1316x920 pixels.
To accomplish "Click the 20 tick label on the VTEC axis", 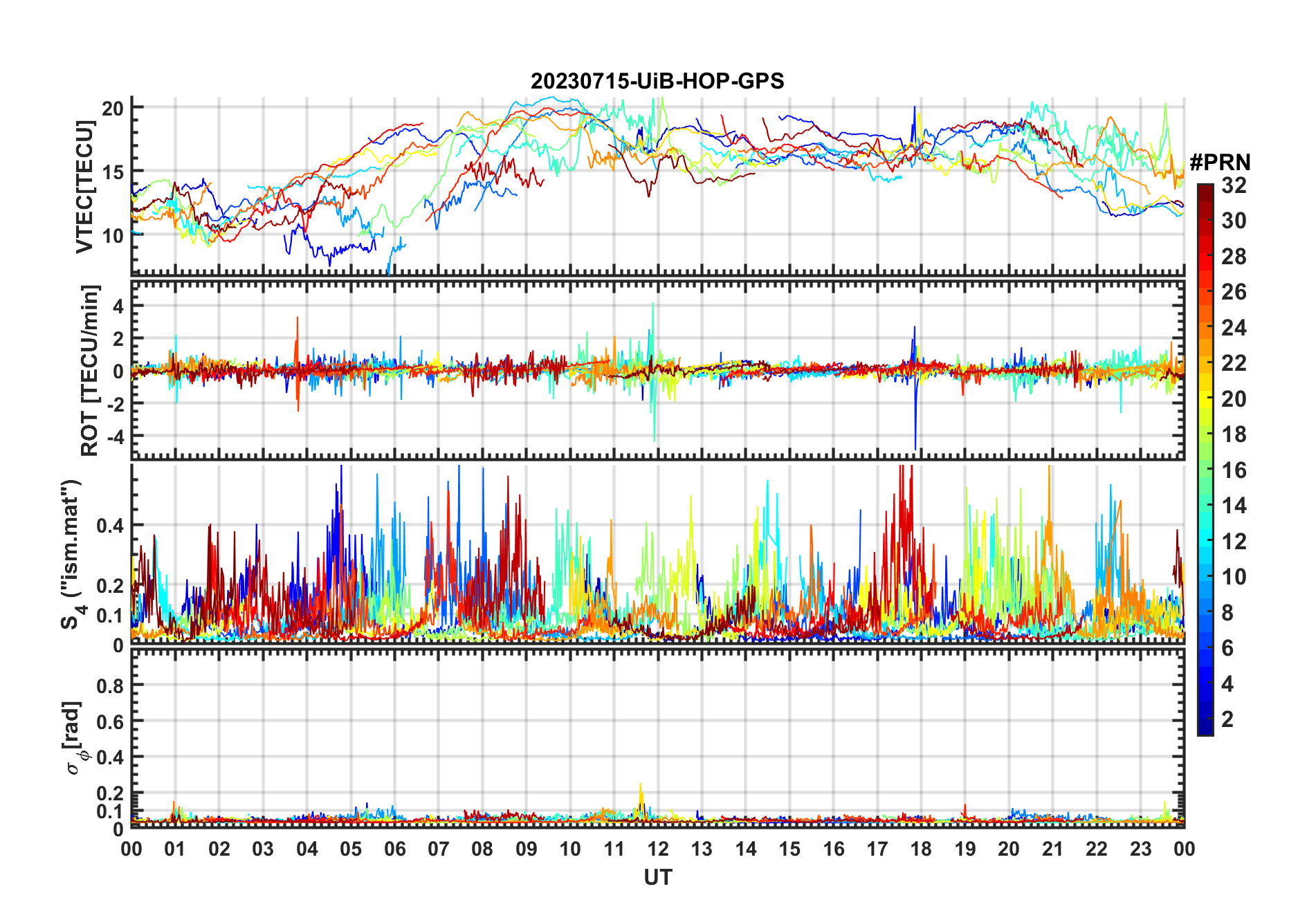I will 113,108.
